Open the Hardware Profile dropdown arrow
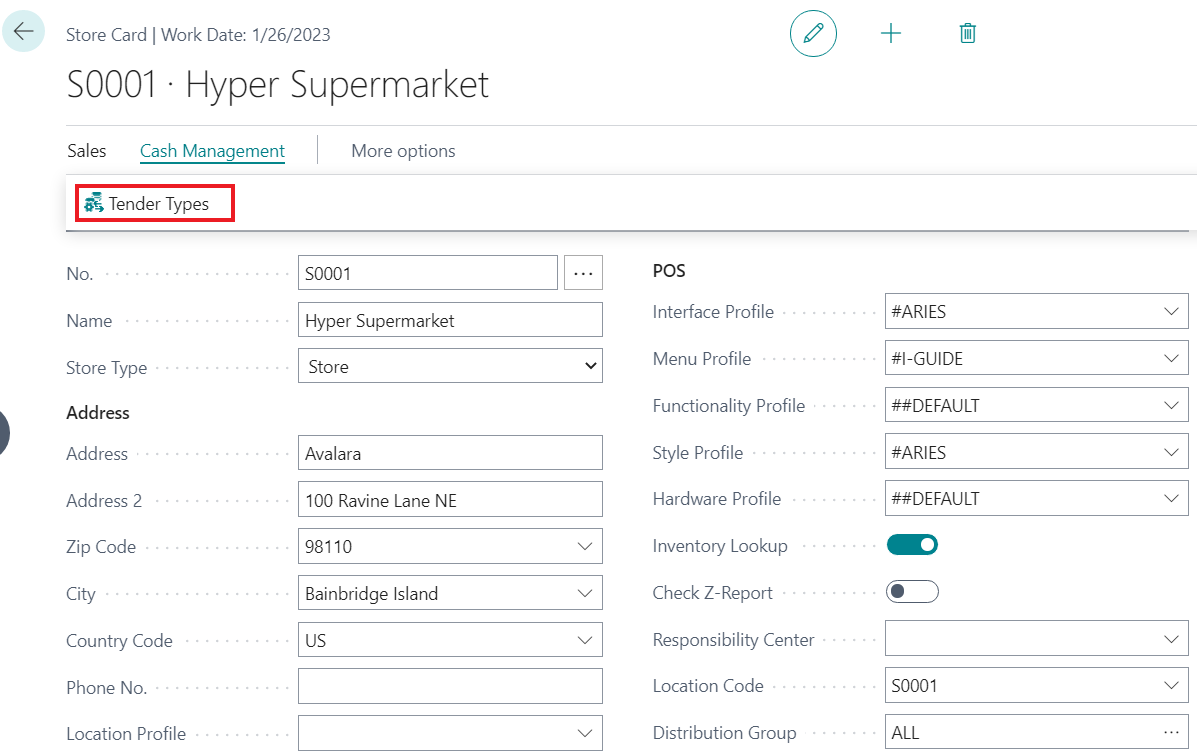 [x=1171, y=499]
